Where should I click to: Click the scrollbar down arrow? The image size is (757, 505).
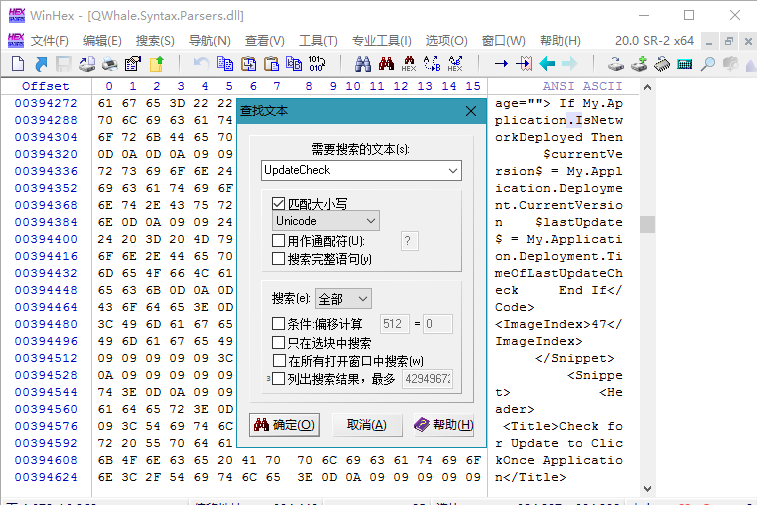point(647,489)
